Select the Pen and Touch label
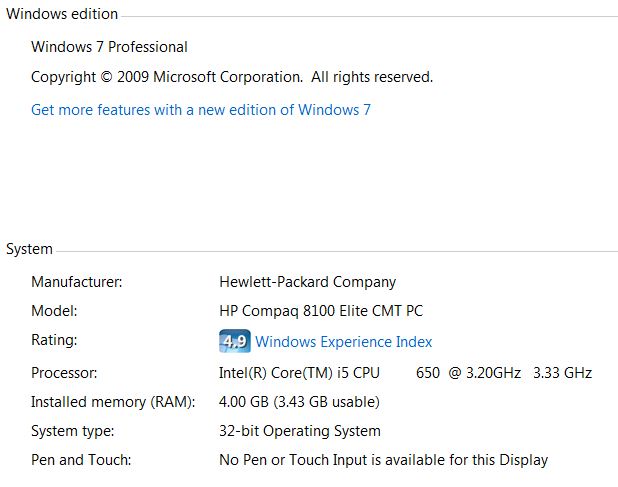The height and width of the screenshot is (487, 618). click(81, 460)
